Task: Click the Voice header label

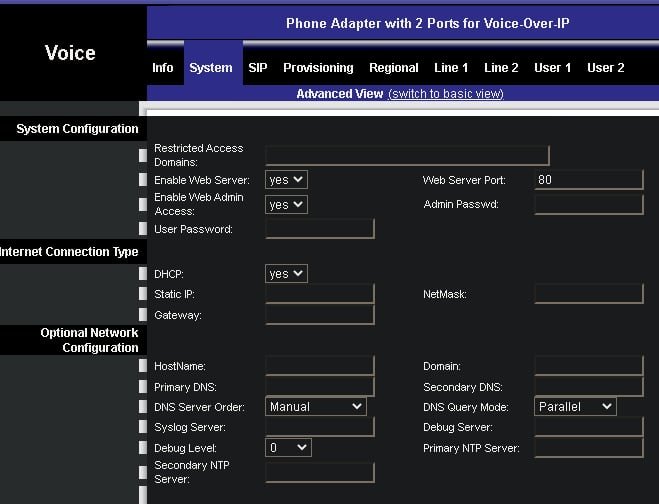Action: (70, 53)
